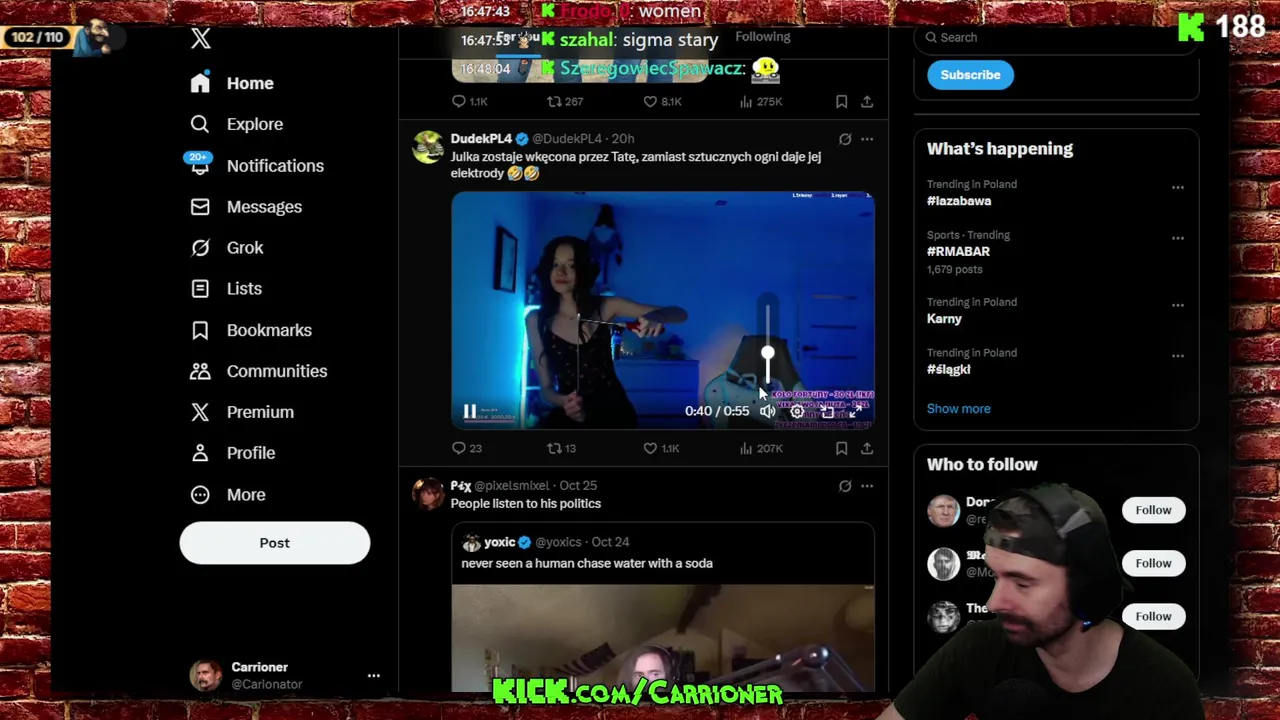Pause the DudekPL4 video
The height and width of the screenshot is (720, 1280).
[470, 411]
